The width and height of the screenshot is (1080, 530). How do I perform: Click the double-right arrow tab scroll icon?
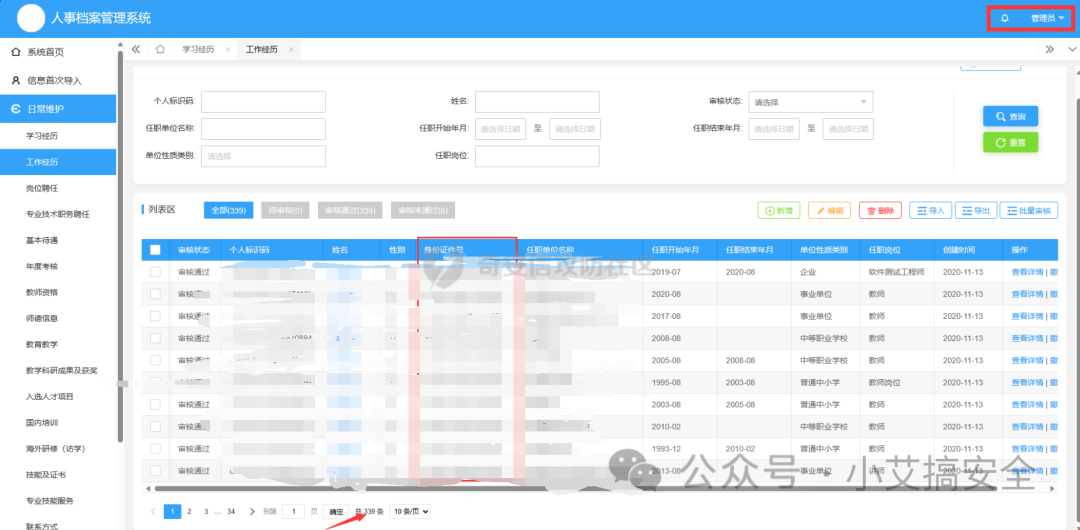1049,50
